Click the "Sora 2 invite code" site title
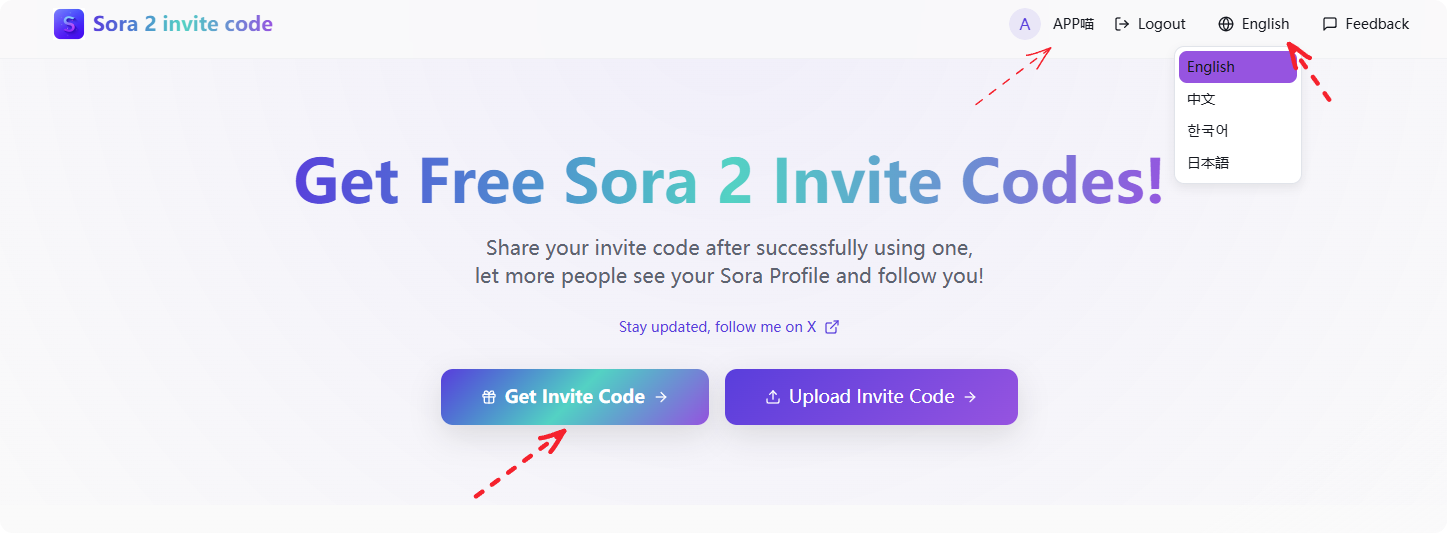This screenshot has width=1447, height=533. (183, 24)
